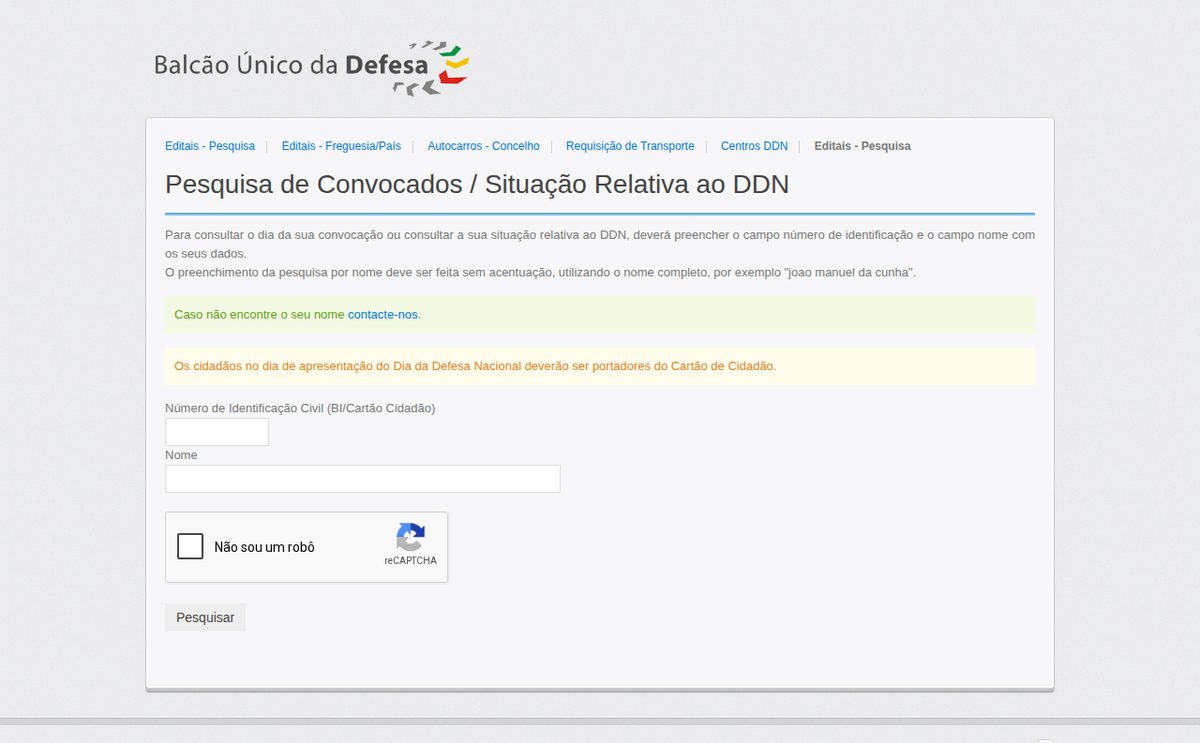This screenshot has height=743, width=1200.
Task: Click the orange Cartão de Cidadão notice text
Action: (475, 366)
